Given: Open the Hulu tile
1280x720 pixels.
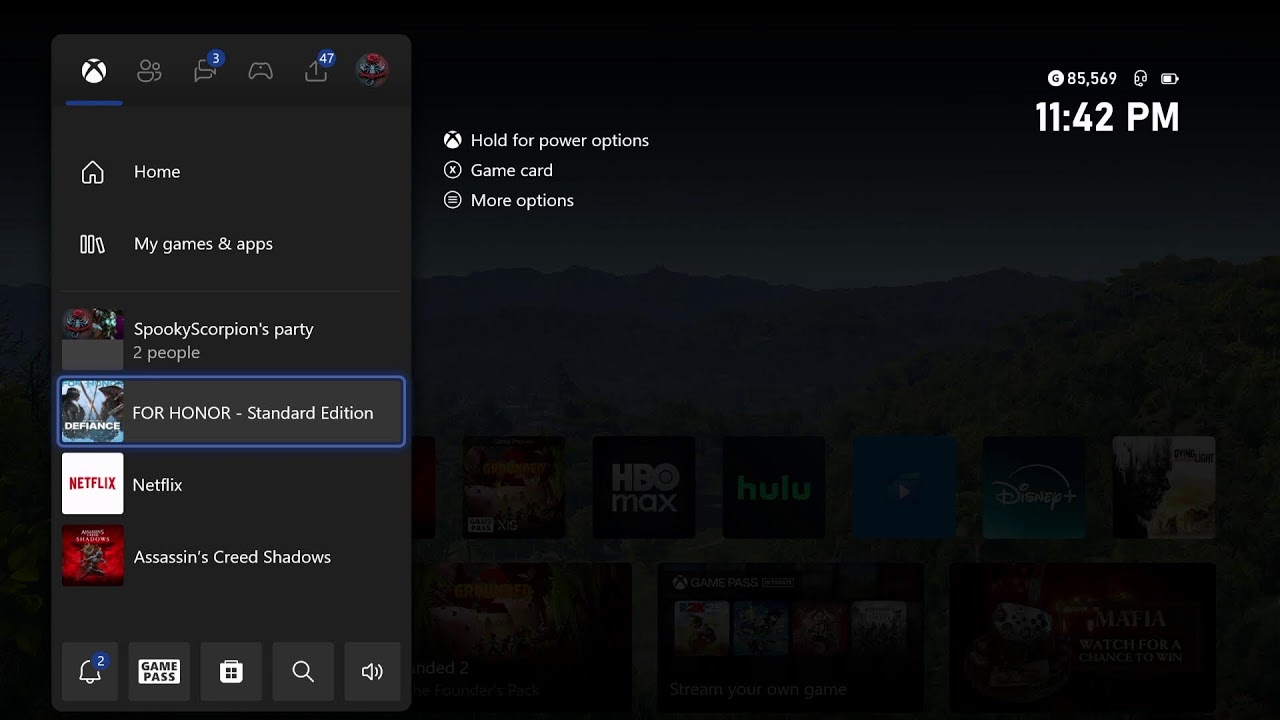Looking at the screenshot, I should coord(774,488).
